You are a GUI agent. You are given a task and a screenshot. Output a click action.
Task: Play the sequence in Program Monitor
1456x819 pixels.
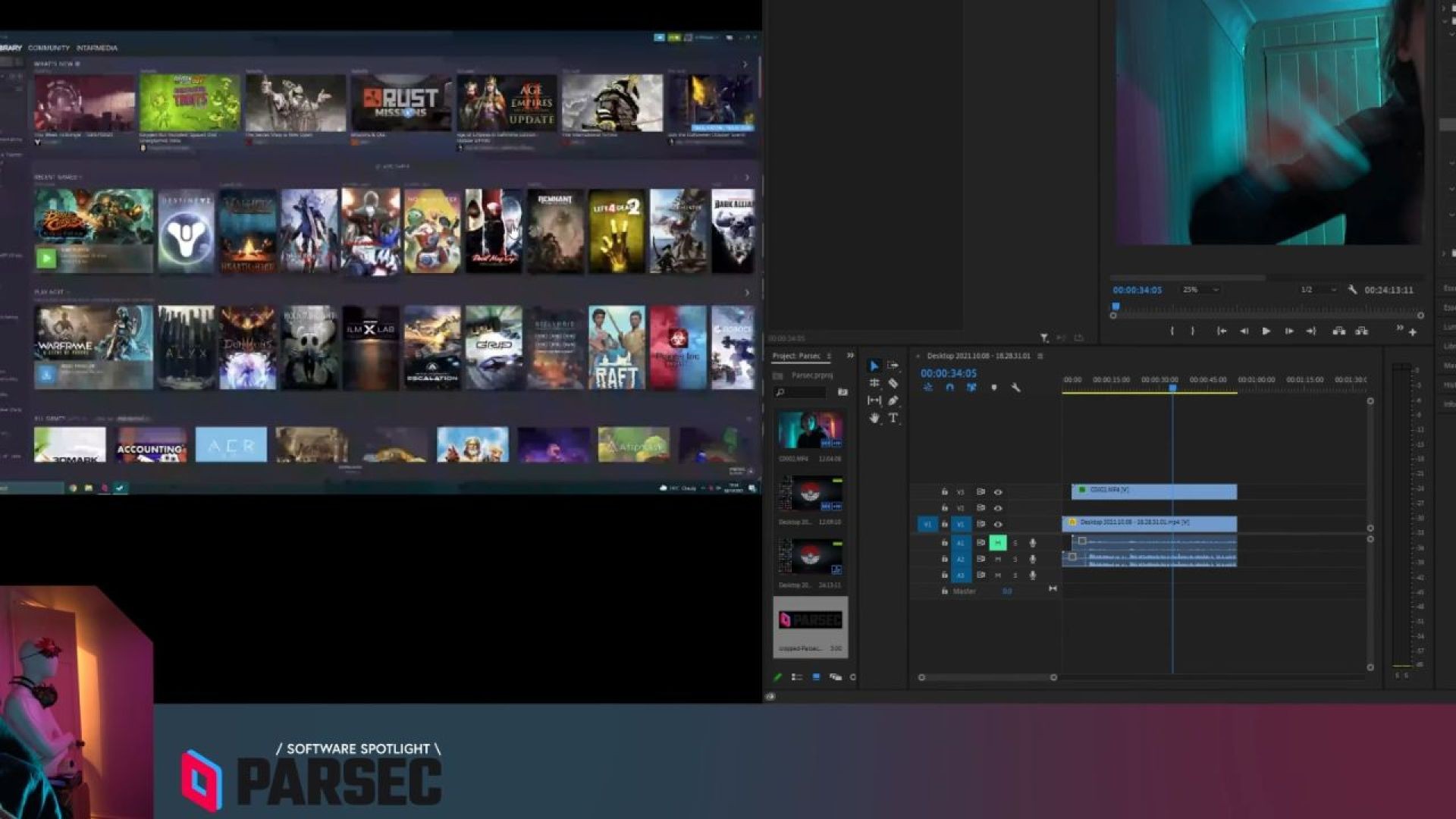coord(1266,331)
